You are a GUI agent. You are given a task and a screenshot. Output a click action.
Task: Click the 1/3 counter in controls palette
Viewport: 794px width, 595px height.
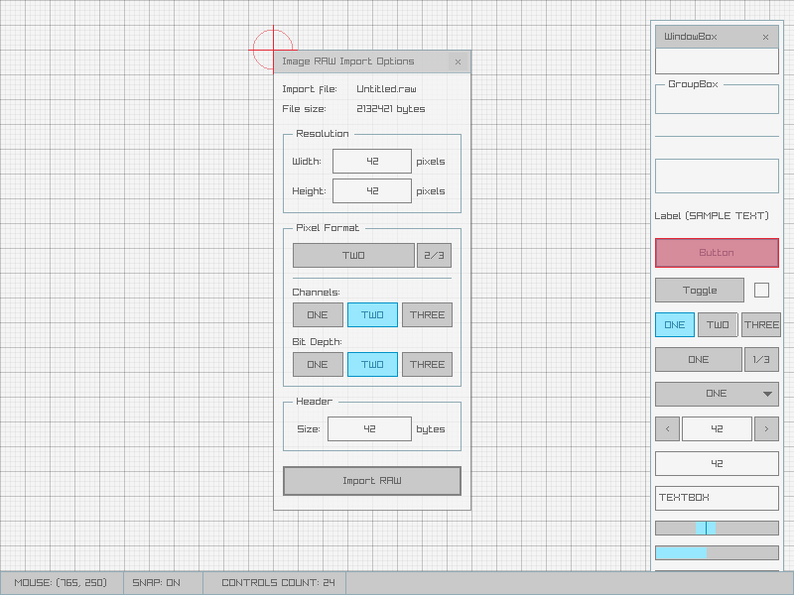point(761,360)
